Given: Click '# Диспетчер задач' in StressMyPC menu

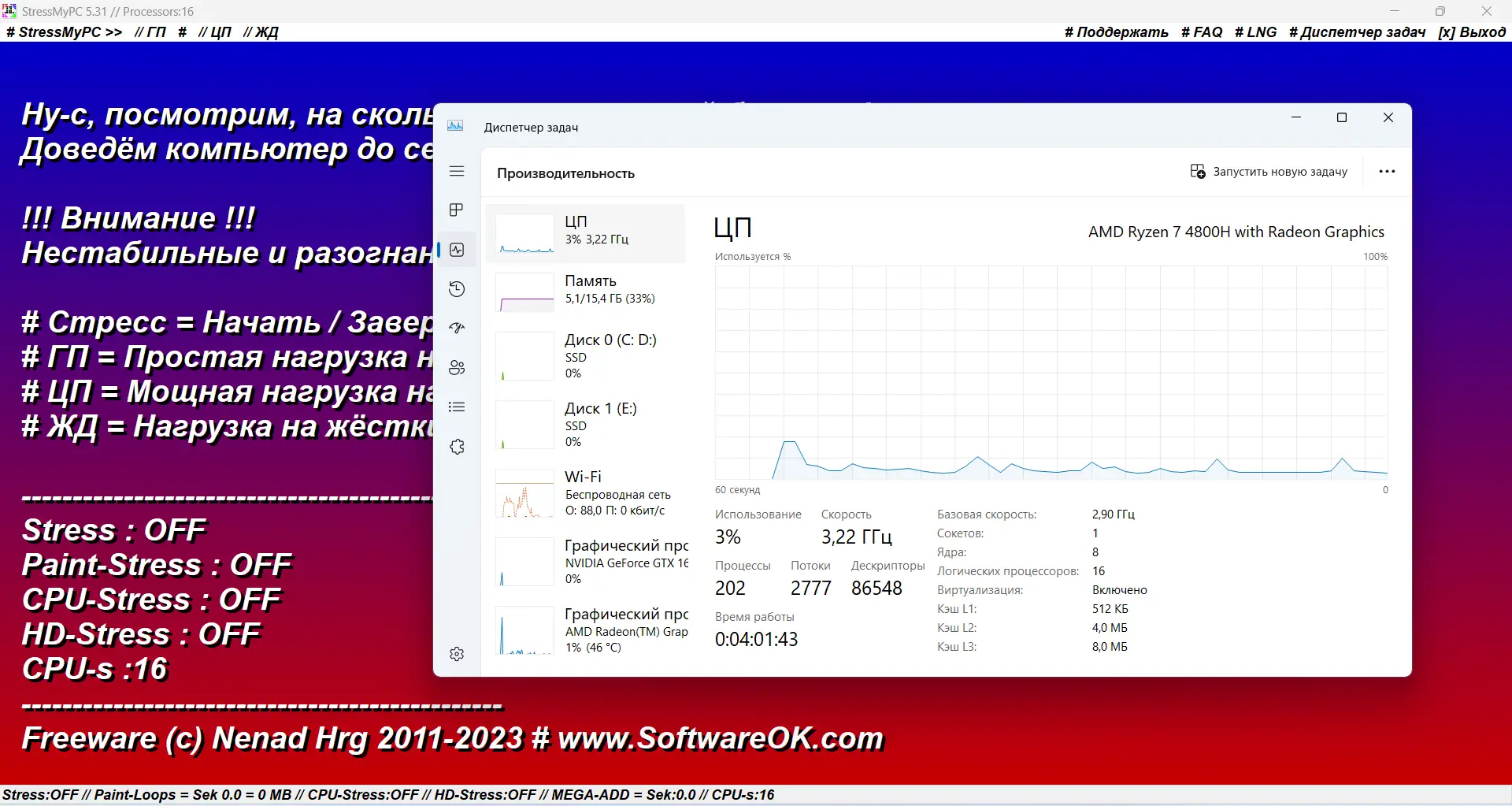Looking at the screenshot, I should (x=1357, y=32).
